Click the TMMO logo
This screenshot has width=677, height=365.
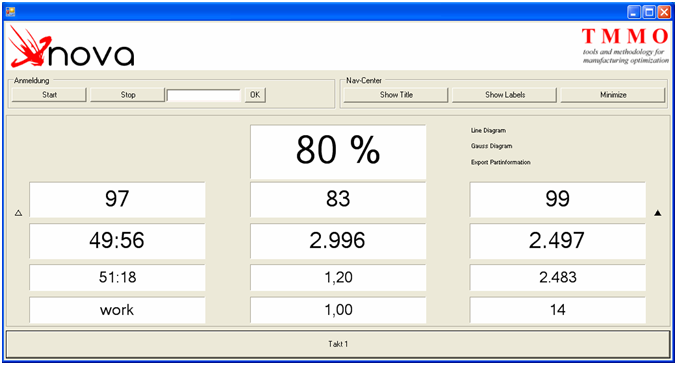pos(625,45)
